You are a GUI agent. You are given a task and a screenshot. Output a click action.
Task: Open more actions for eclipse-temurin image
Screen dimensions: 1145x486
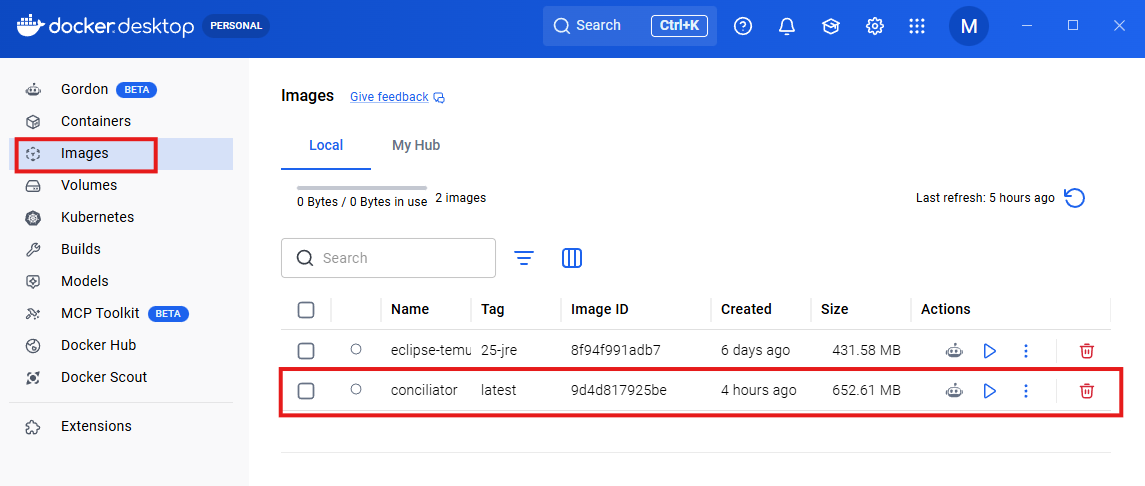1026,351
